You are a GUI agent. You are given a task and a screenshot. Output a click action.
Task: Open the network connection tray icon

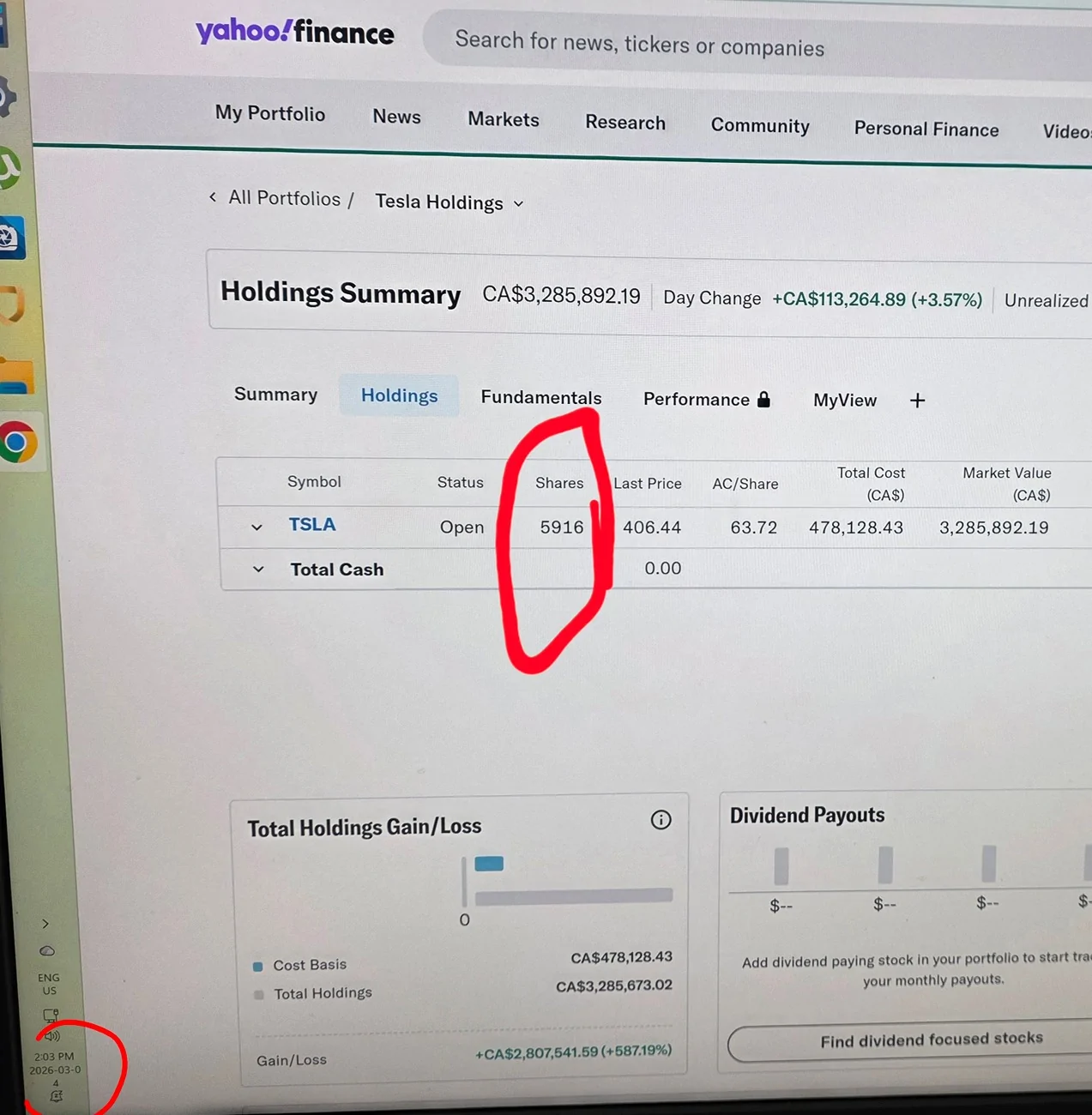51,1016
